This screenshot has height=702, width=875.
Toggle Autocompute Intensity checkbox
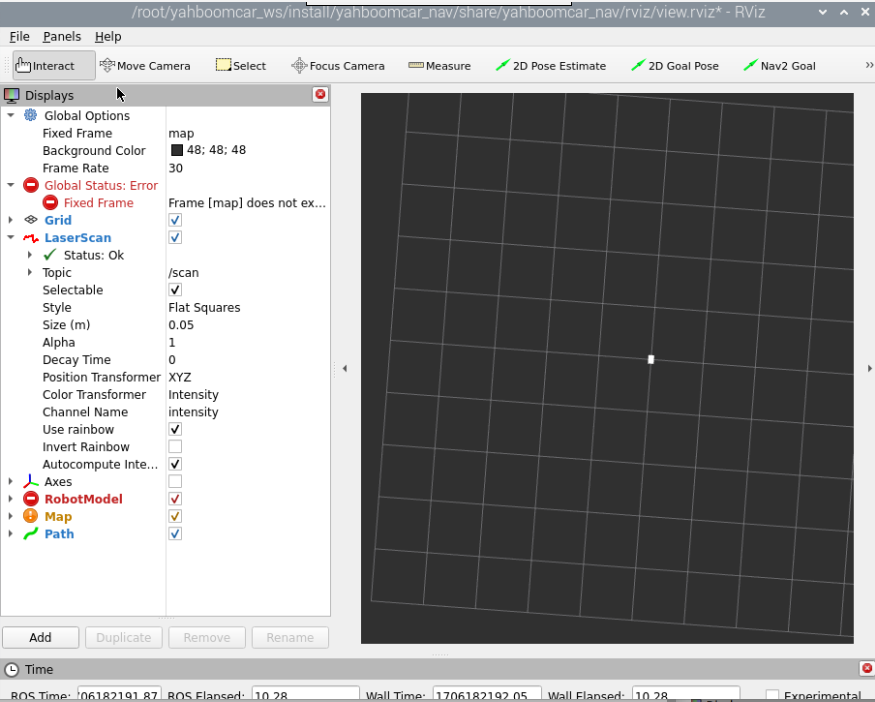(x=175, y=464)
